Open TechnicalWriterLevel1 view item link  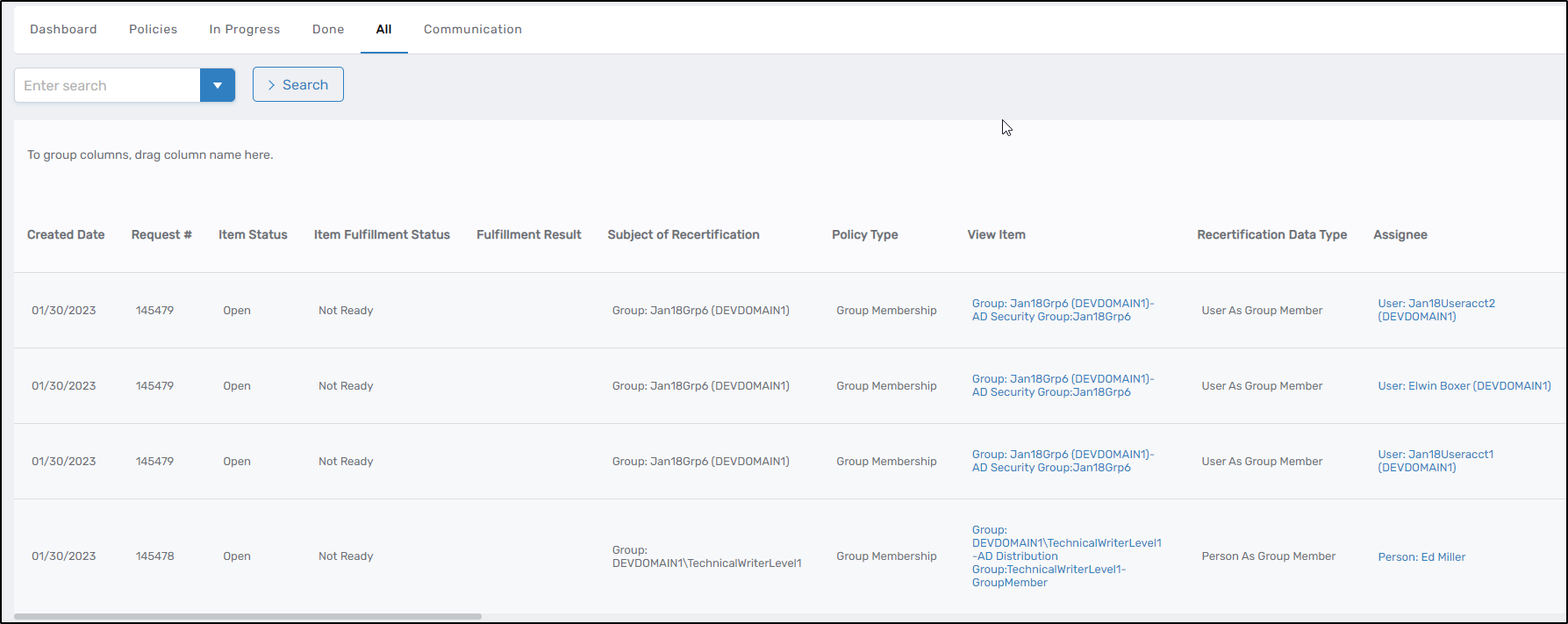(x=1065, y=556)
